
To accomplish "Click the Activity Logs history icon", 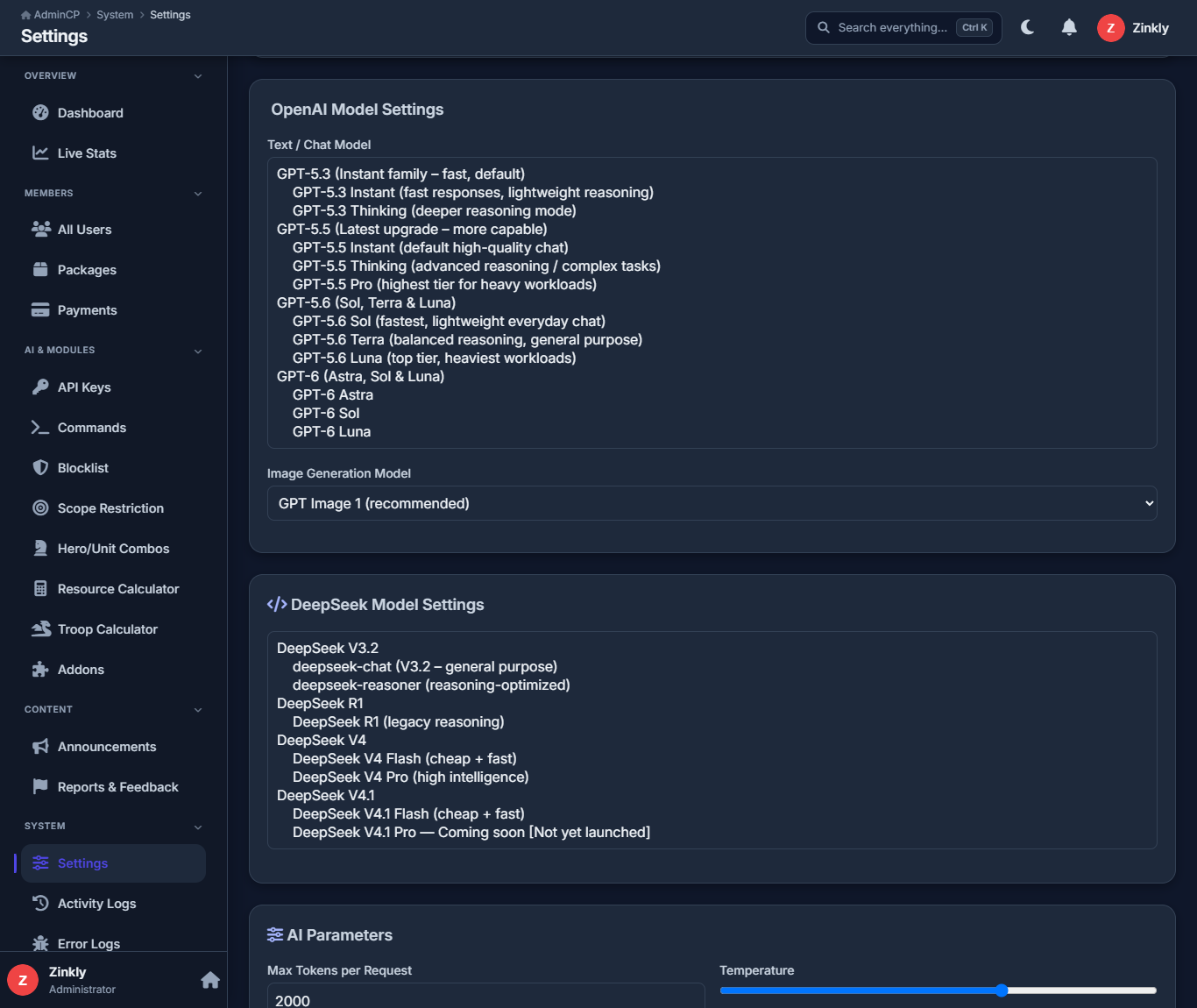I will tap(40, 903).
